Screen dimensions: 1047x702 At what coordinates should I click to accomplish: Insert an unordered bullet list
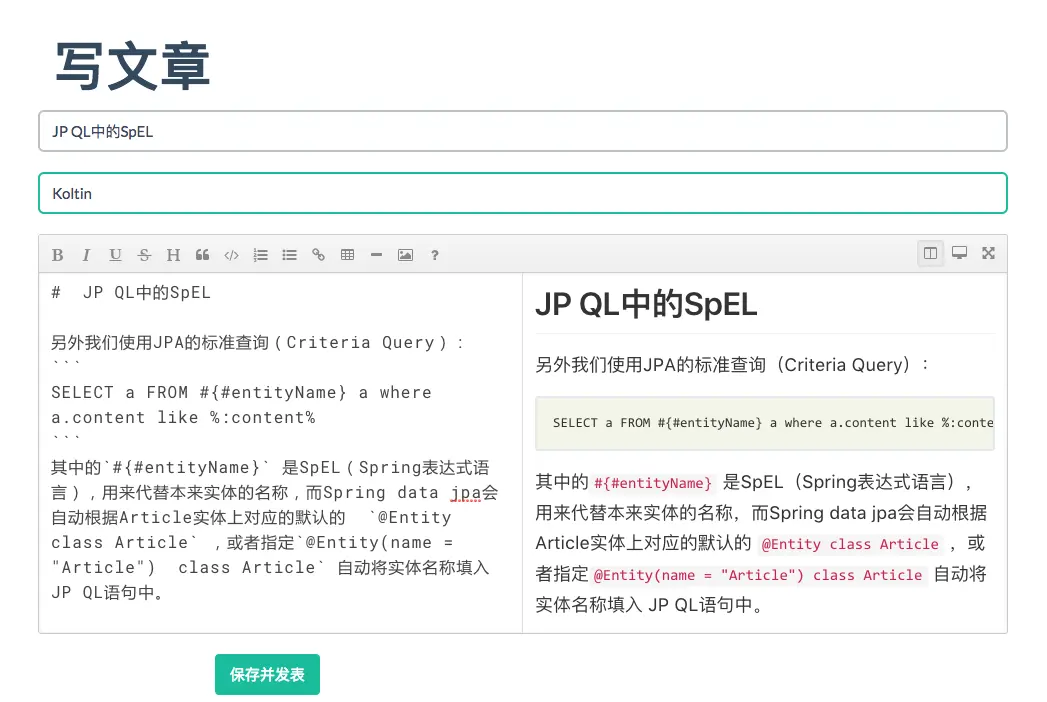289,254
